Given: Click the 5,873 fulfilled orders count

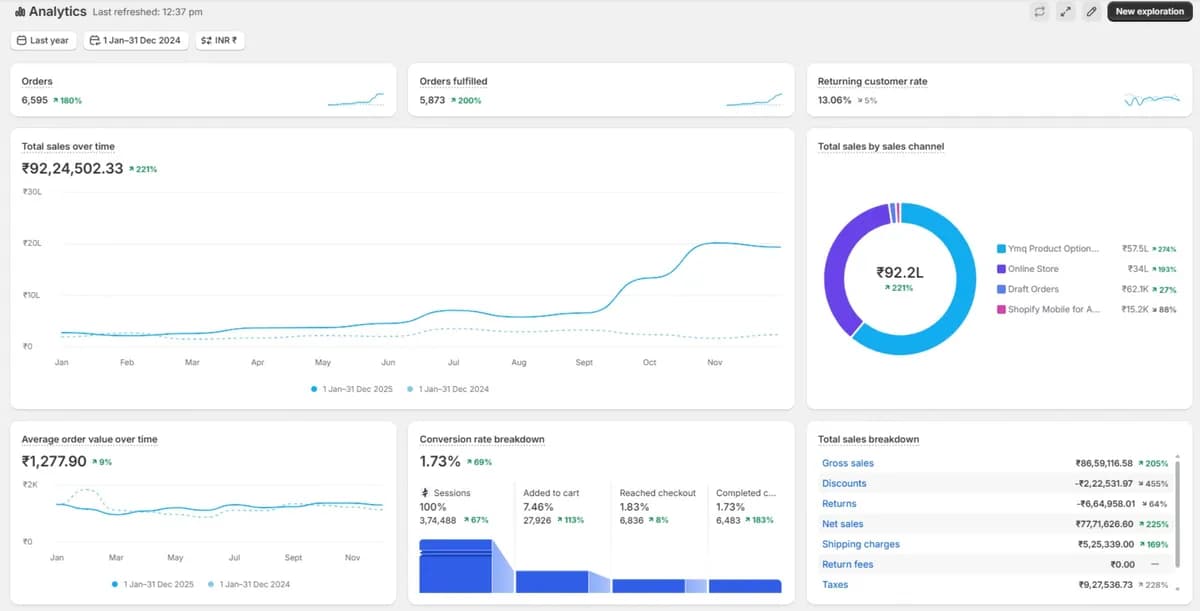Looking at the screenshot, I should tap(432, 100).
